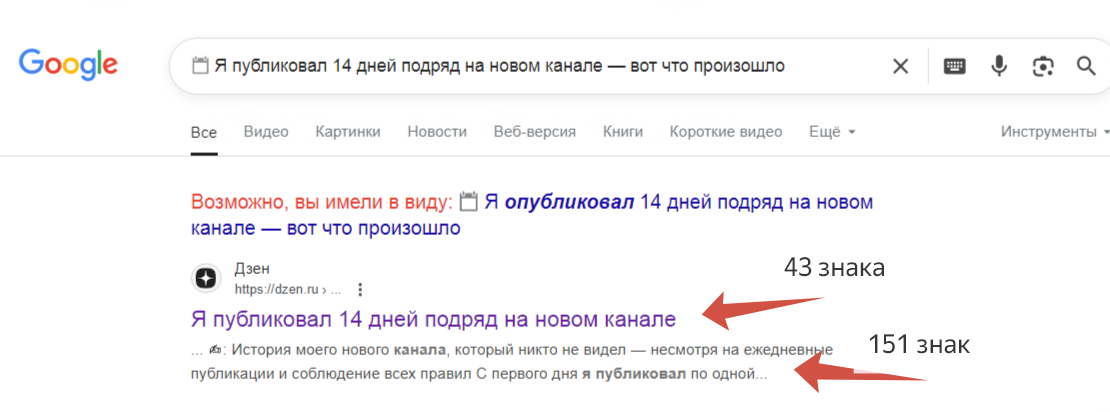Click the suggested query with опубликовал
Image resolution: width=1110 pixels, height=412 pixels.
(x=532, y=216)
